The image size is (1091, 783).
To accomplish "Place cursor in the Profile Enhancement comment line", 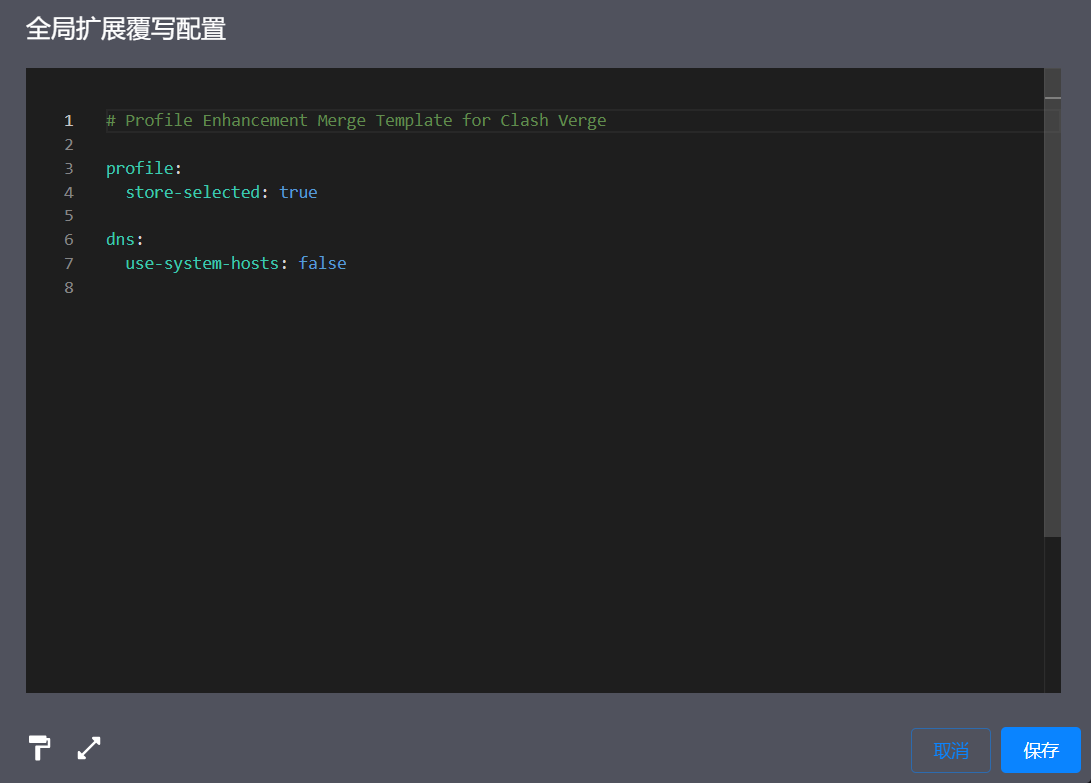I will (356, 120).
